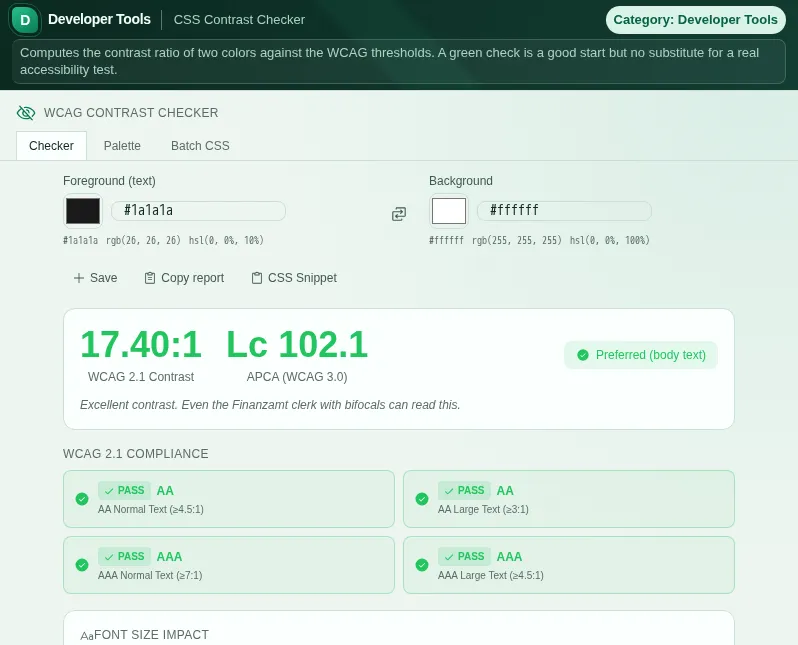Screen dimensions: 798x645
Task: Click check circle for AAA Normal Text
Action: tap(82, 565)
